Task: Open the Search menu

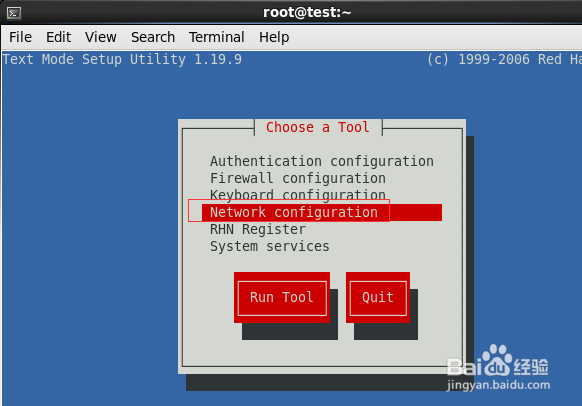Action: [153, 37]
